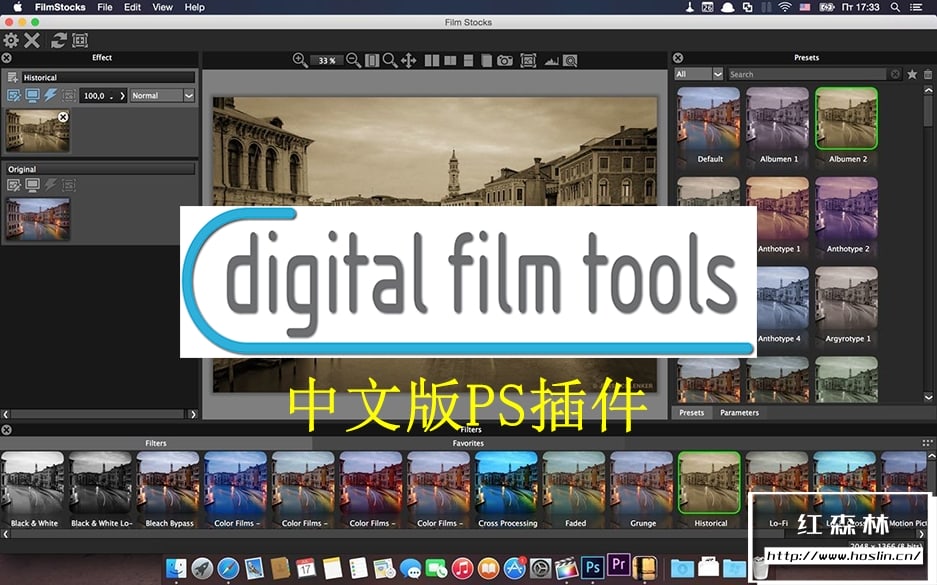The image size is (937, 585).
Task: Click the zoom in magnifier icon
Action: click(300, 60)
